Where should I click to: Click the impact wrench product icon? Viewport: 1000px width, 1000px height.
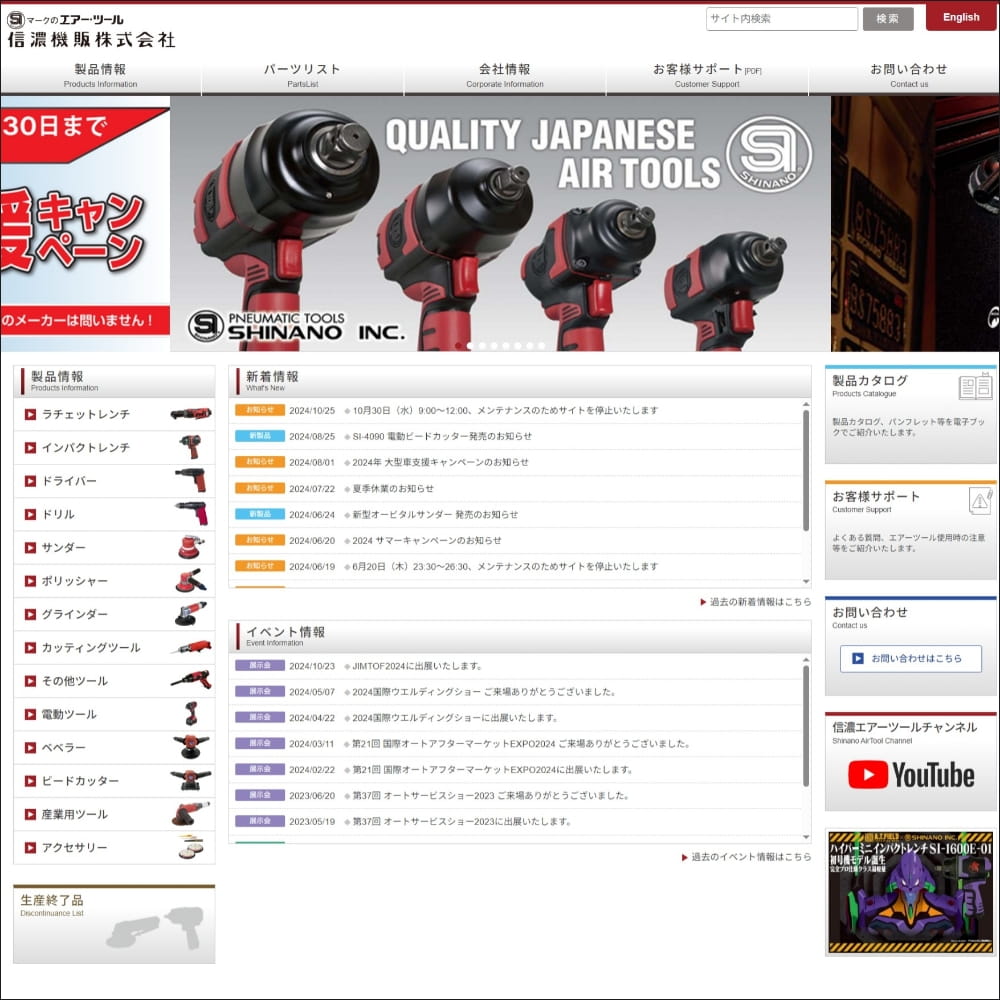tap(190, 447)
